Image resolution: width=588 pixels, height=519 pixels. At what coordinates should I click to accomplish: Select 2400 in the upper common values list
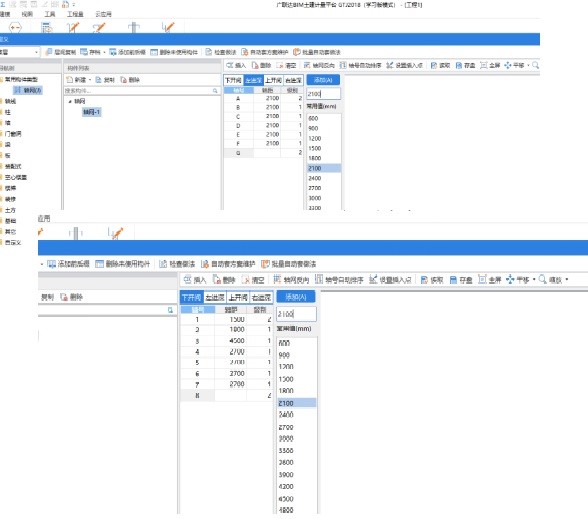pos(324,178)
